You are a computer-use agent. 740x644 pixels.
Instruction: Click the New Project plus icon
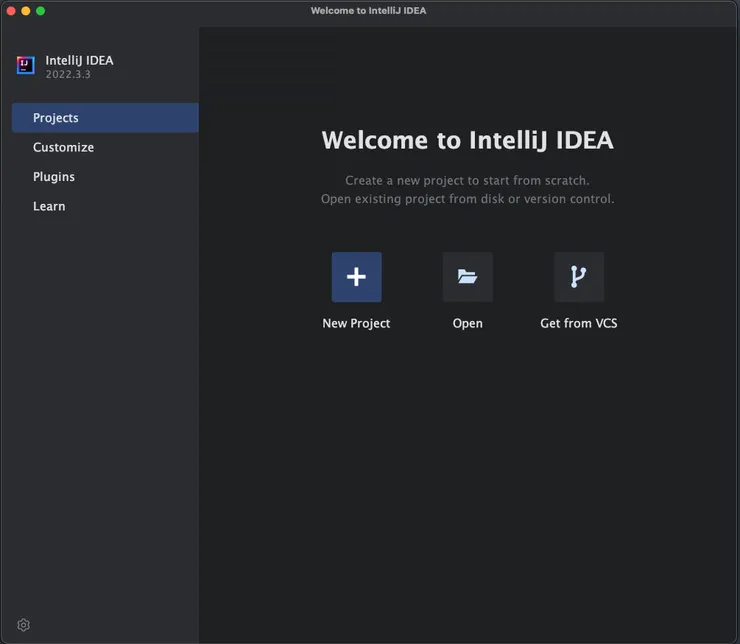[356, 277]
